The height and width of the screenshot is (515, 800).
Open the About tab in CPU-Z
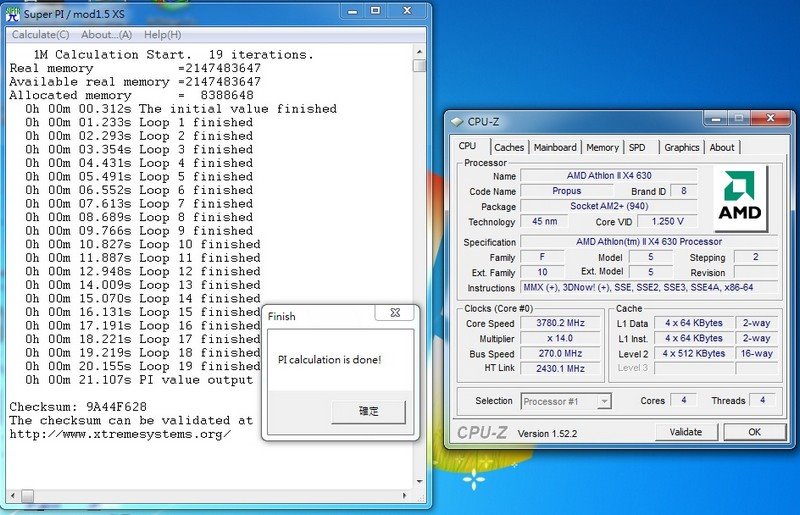tap(721, 148)
